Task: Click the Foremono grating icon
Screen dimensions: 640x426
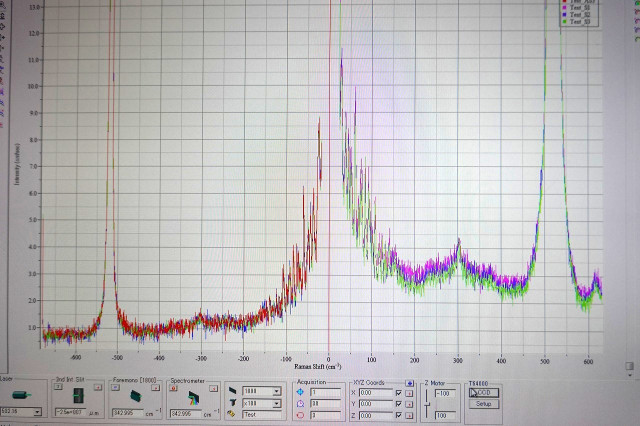Action: pyautogui.click(x=134, y=396)
